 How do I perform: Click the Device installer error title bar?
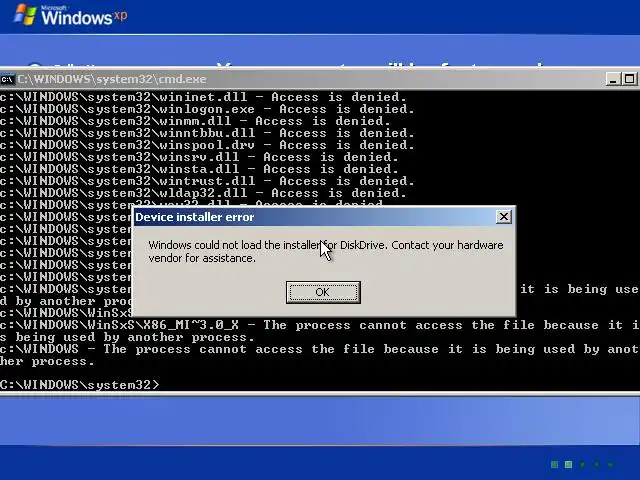click(322, 217)
